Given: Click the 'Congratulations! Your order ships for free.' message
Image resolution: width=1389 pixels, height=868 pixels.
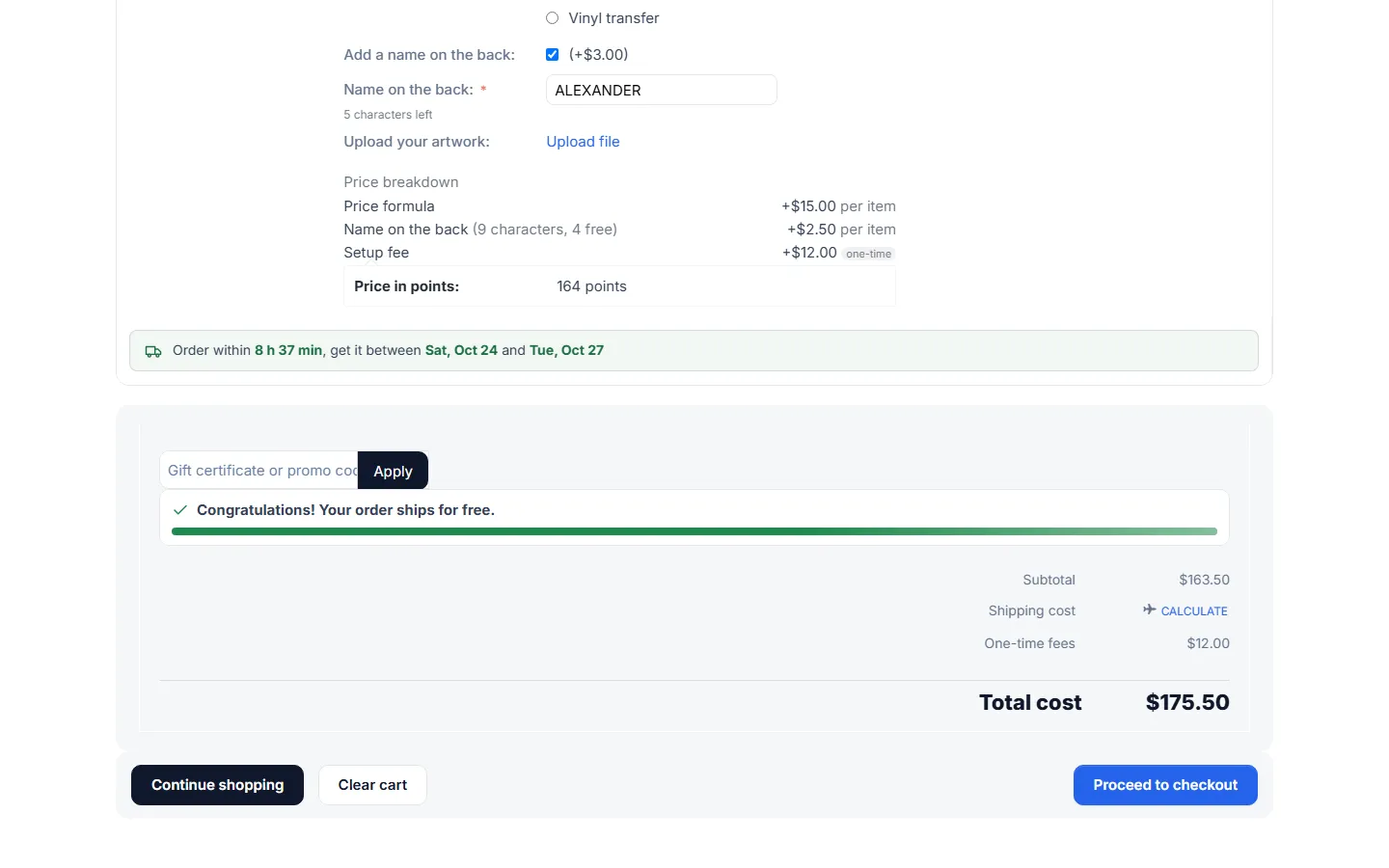Looking at the screenshot, I should pyautogui.click(x=345, y=510).
